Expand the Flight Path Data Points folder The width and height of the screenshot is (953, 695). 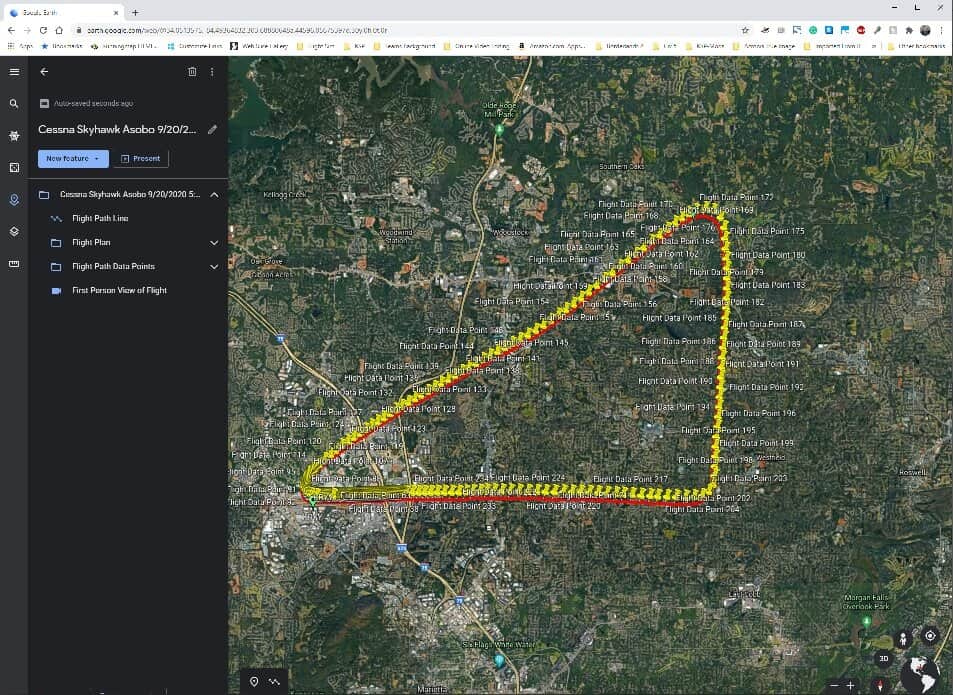(x=214, y=266)
